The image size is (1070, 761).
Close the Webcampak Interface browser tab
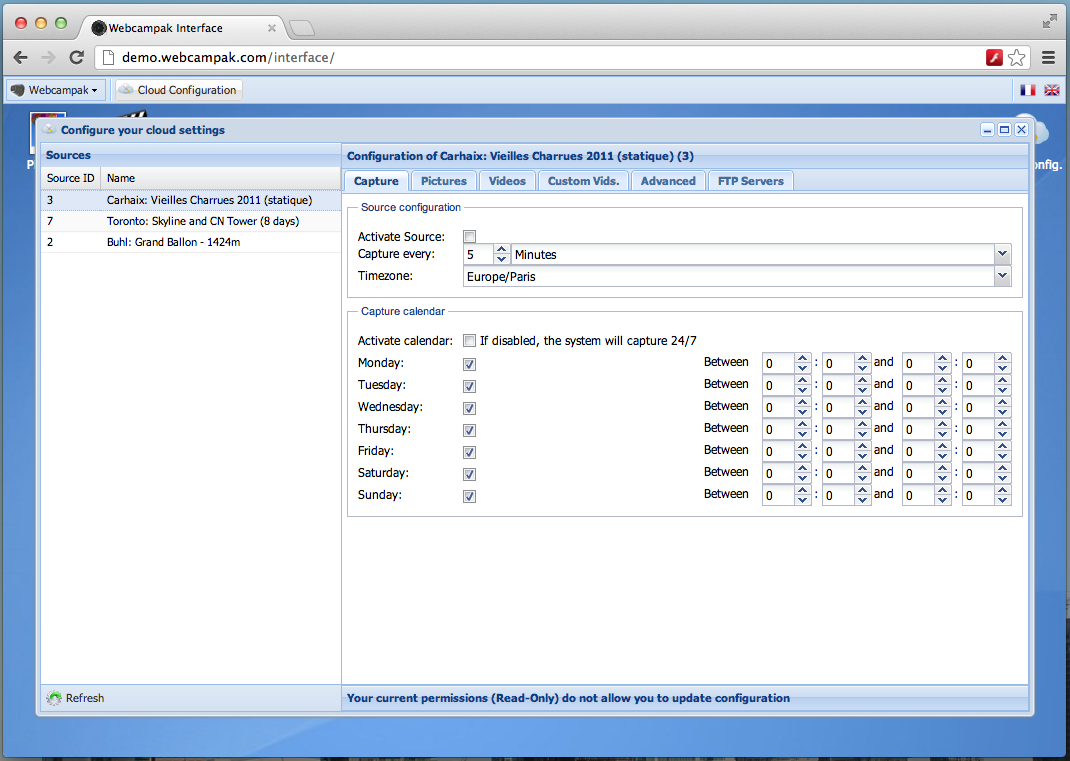[x=272, y=28]
